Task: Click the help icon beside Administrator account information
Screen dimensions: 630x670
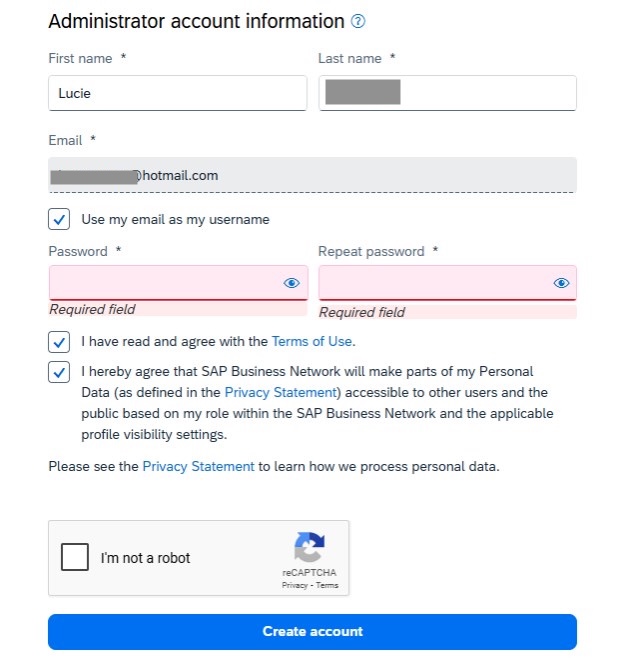Action: pos(359,21)
